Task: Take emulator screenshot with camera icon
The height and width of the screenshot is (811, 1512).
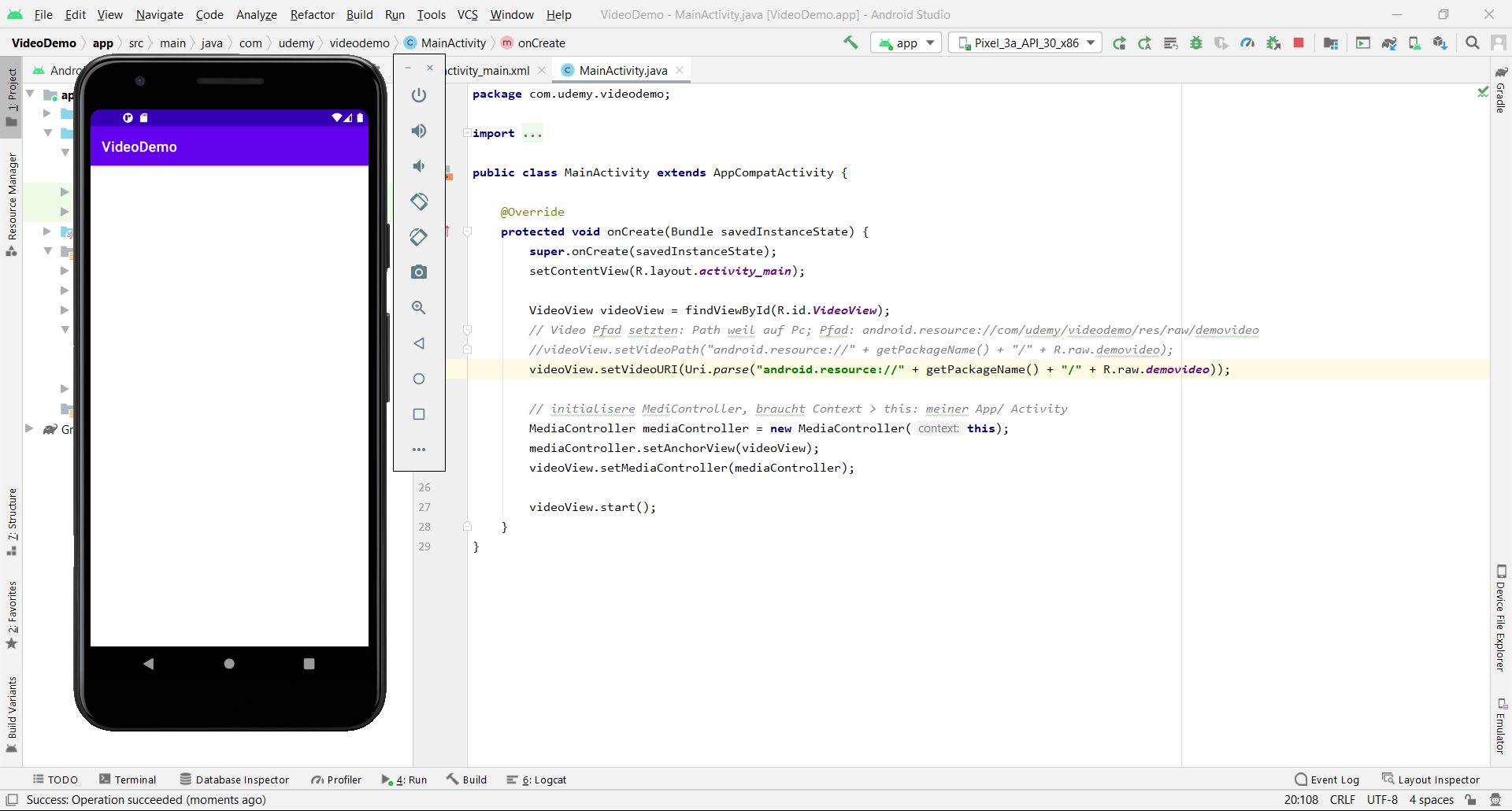Action: [419, 272]
